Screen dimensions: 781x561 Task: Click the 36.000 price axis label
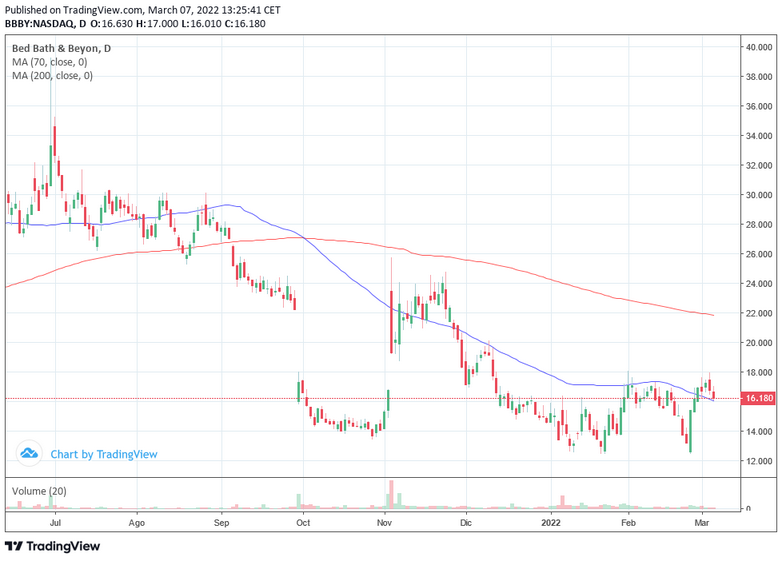click(x=759, y=106)
